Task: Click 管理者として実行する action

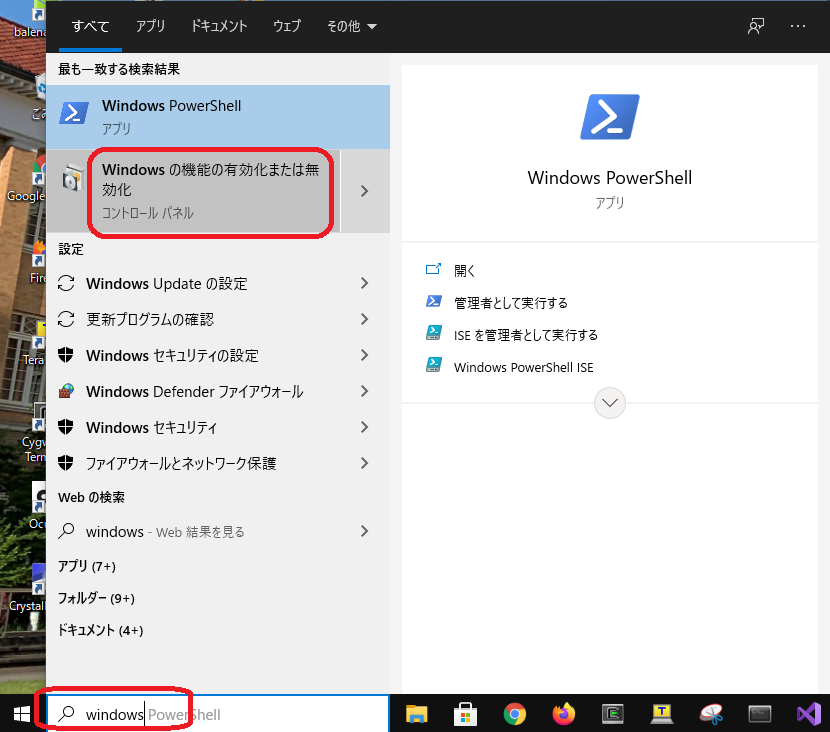Action: (x=510, y=302)
